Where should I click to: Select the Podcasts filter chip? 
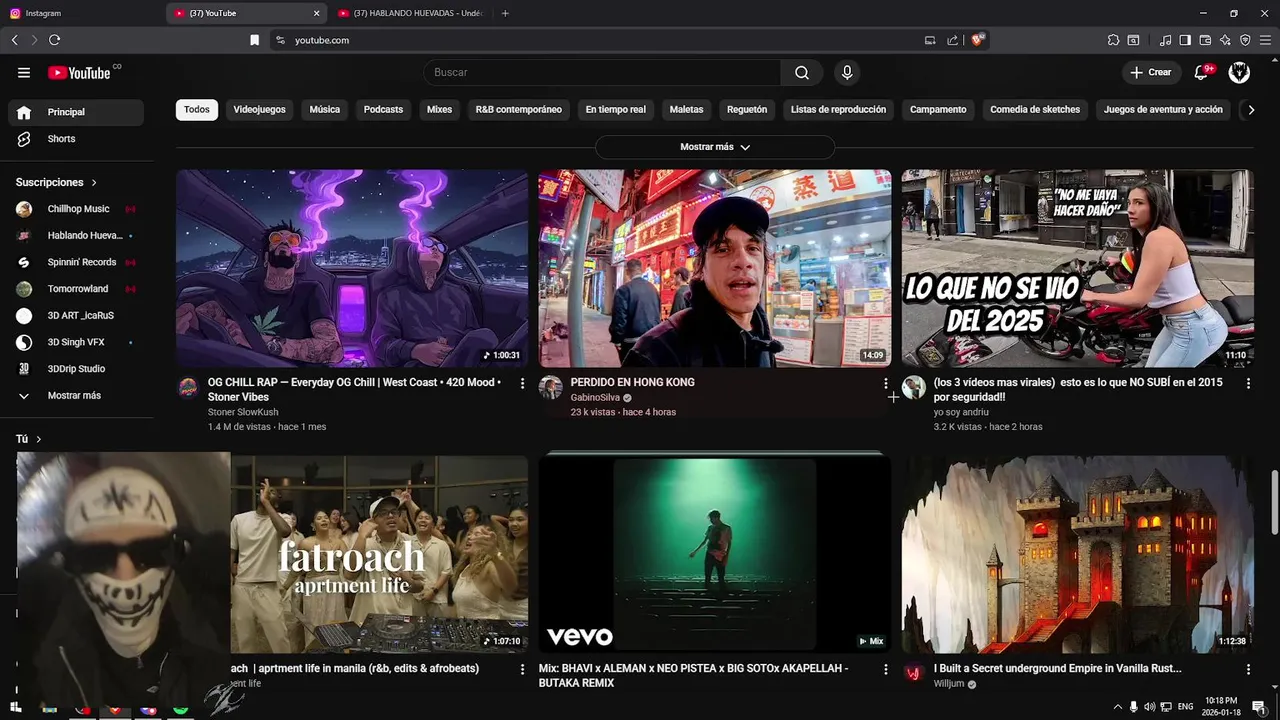tap(383, 110)
